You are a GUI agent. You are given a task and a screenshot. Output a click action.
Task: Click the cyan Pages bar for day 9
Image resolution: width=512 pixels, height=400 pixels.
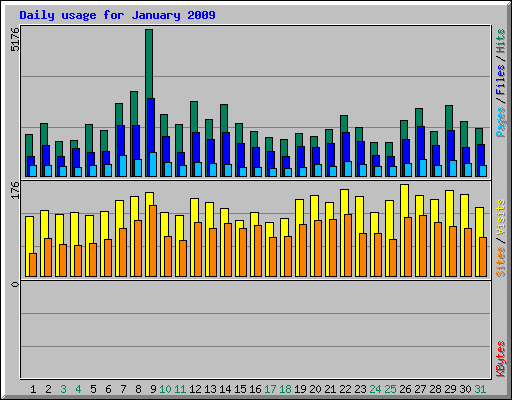tap(153, 164)
